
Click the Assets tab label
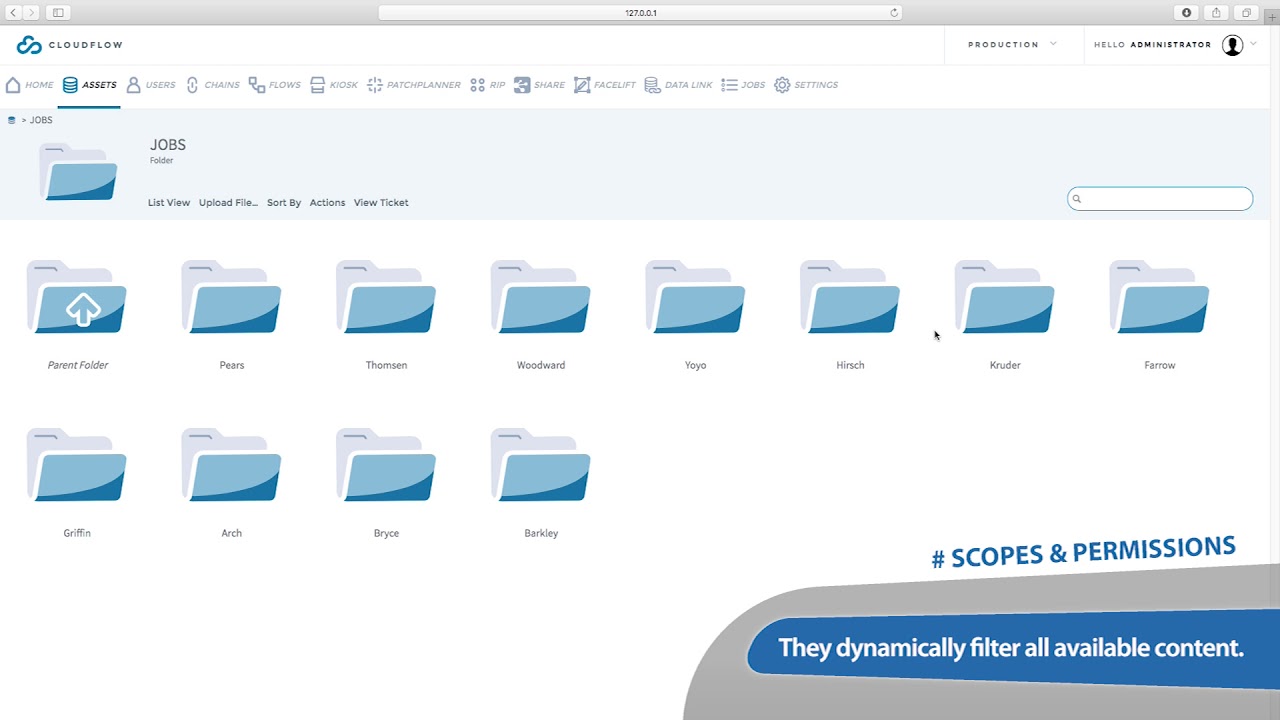pyautogui.click(x=99, y=85)
